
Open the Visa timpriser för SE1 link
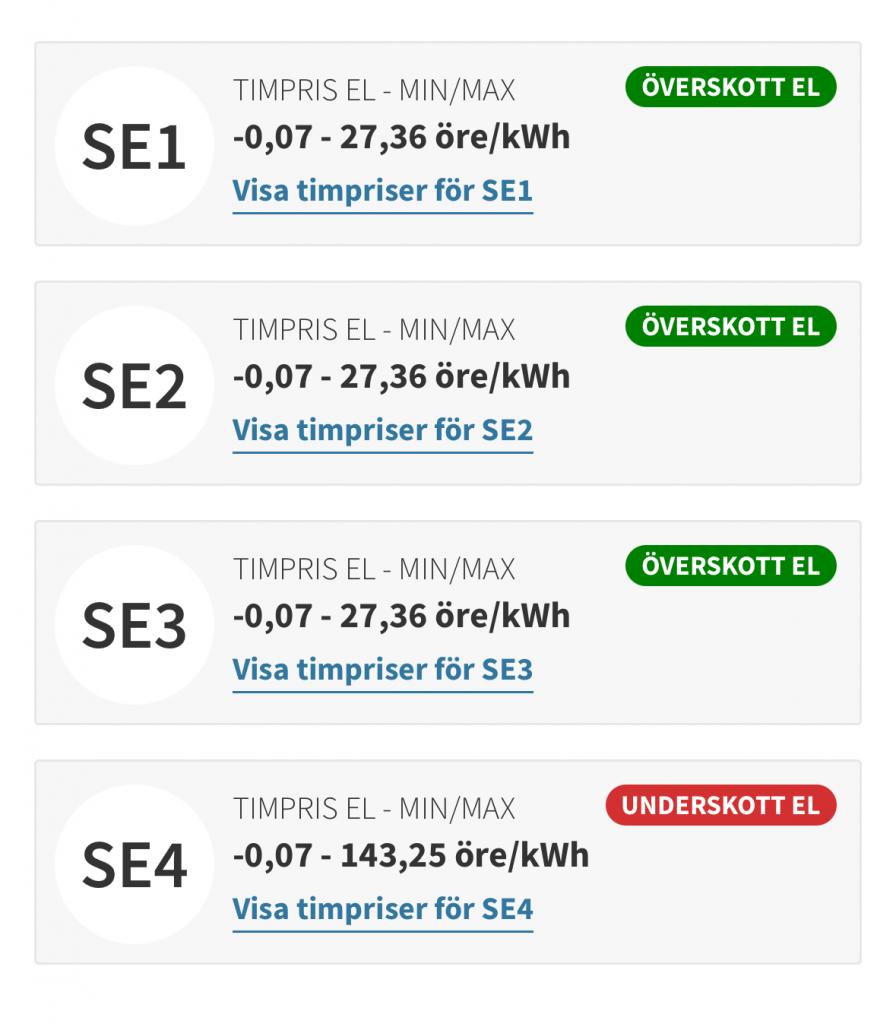click(x=383, y=192)
